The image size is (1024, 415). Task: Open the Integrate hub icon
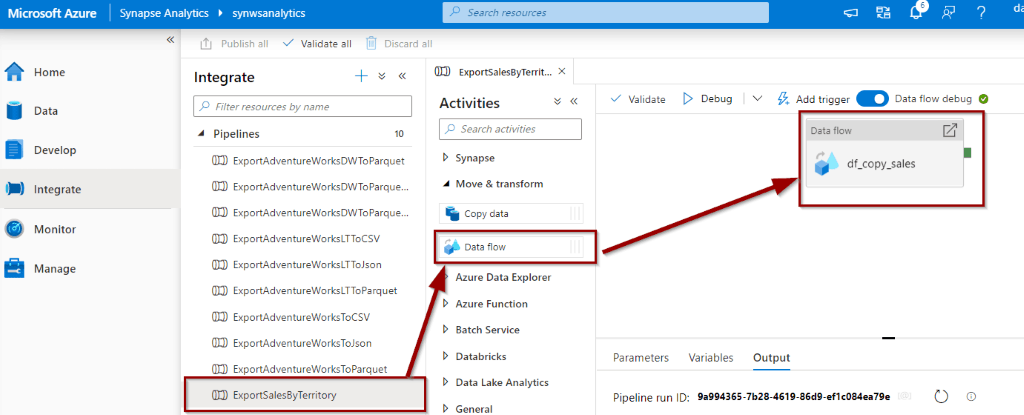click(14, 190)
